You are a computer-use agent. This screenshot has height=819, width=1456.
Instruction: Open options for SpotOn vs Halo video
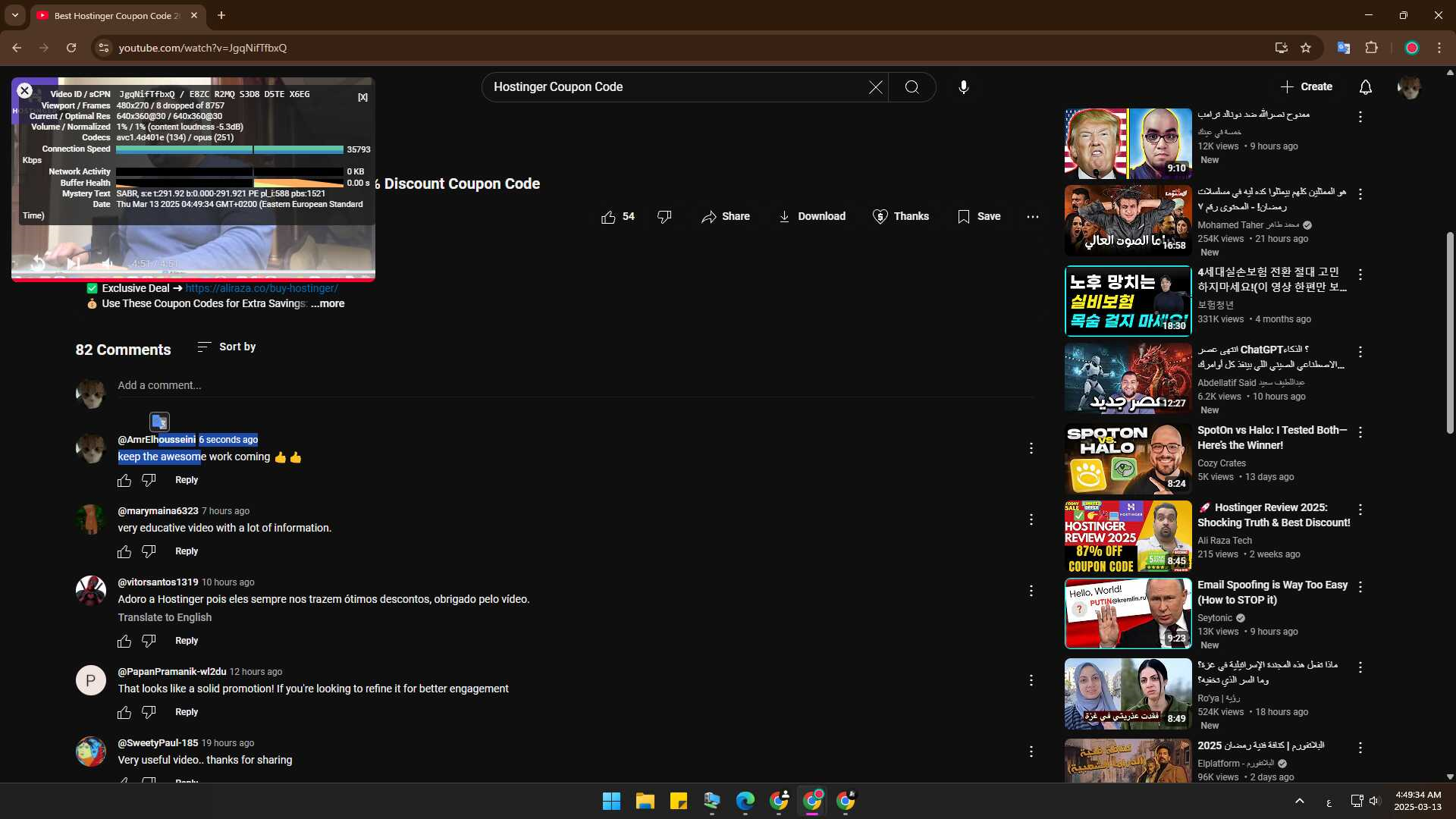[1360, 432]
